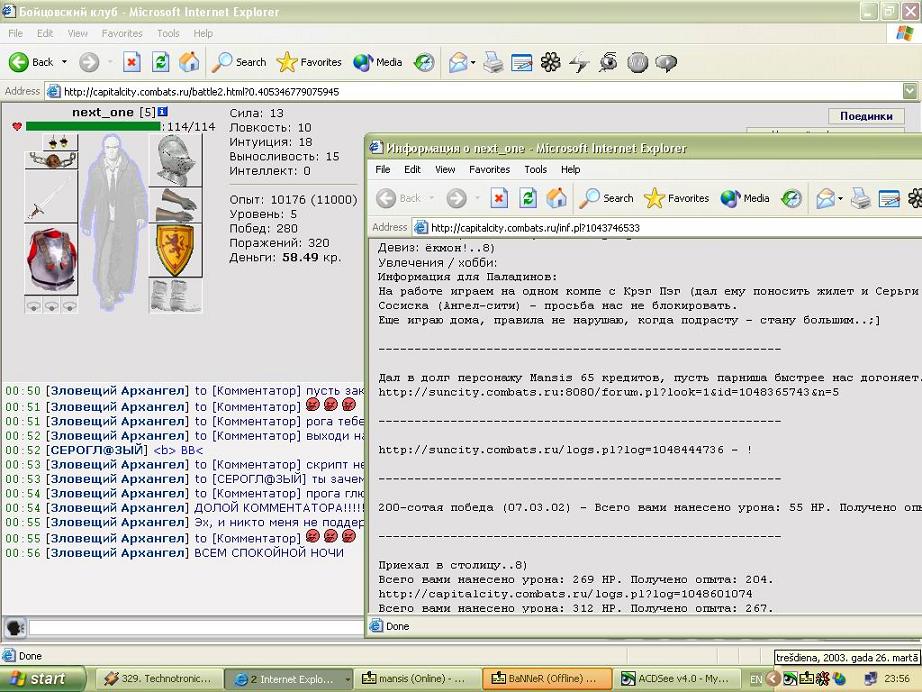Click flower-shaped icon in main toolbar

click(x=550, y=62)
